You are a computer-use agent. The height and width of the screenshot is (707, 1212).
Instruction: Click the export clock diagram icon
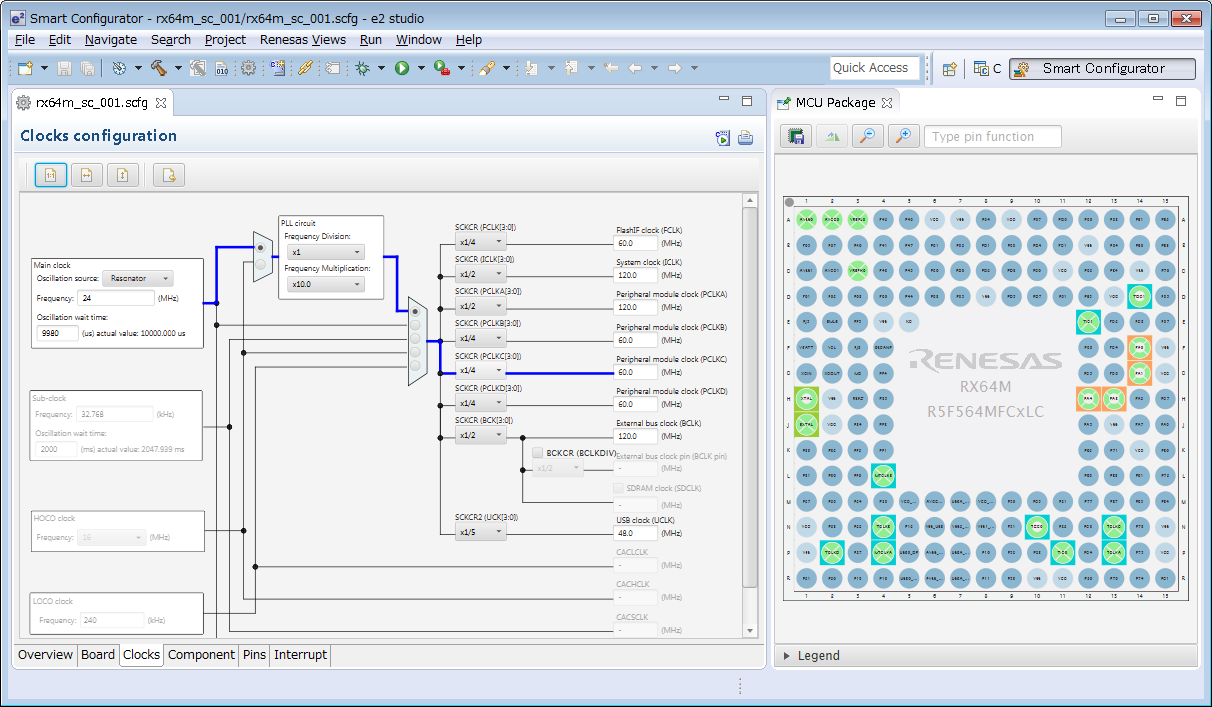point(169,175)
